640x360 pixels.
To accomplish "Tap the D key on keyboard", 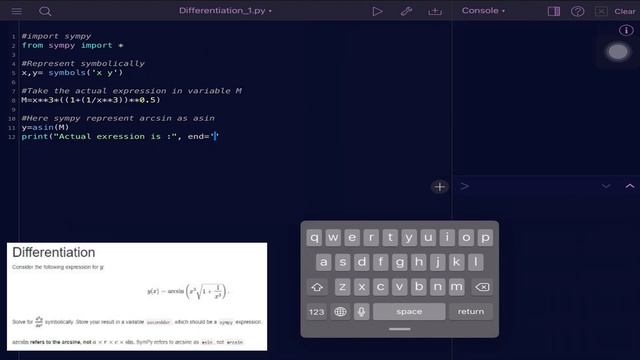I will click(362, 262).
